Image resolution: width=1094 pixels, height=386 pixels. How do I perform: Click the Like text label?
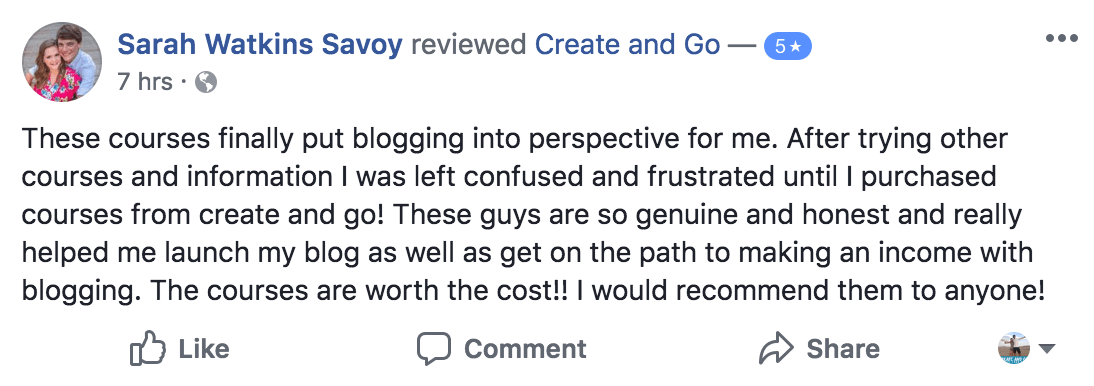coord(204,349)
